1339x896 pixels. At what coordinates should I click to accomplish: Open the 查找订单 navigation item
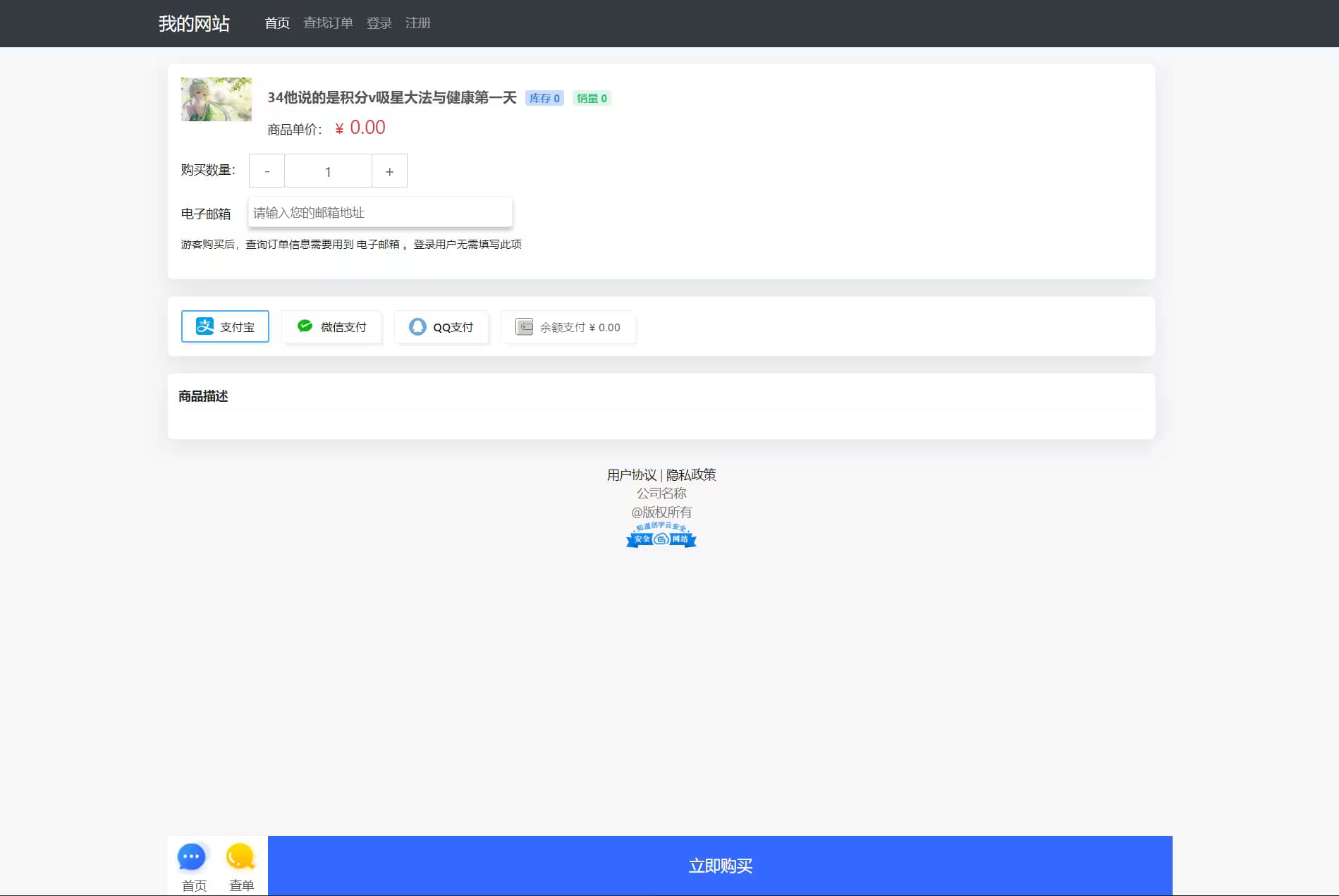328,23
